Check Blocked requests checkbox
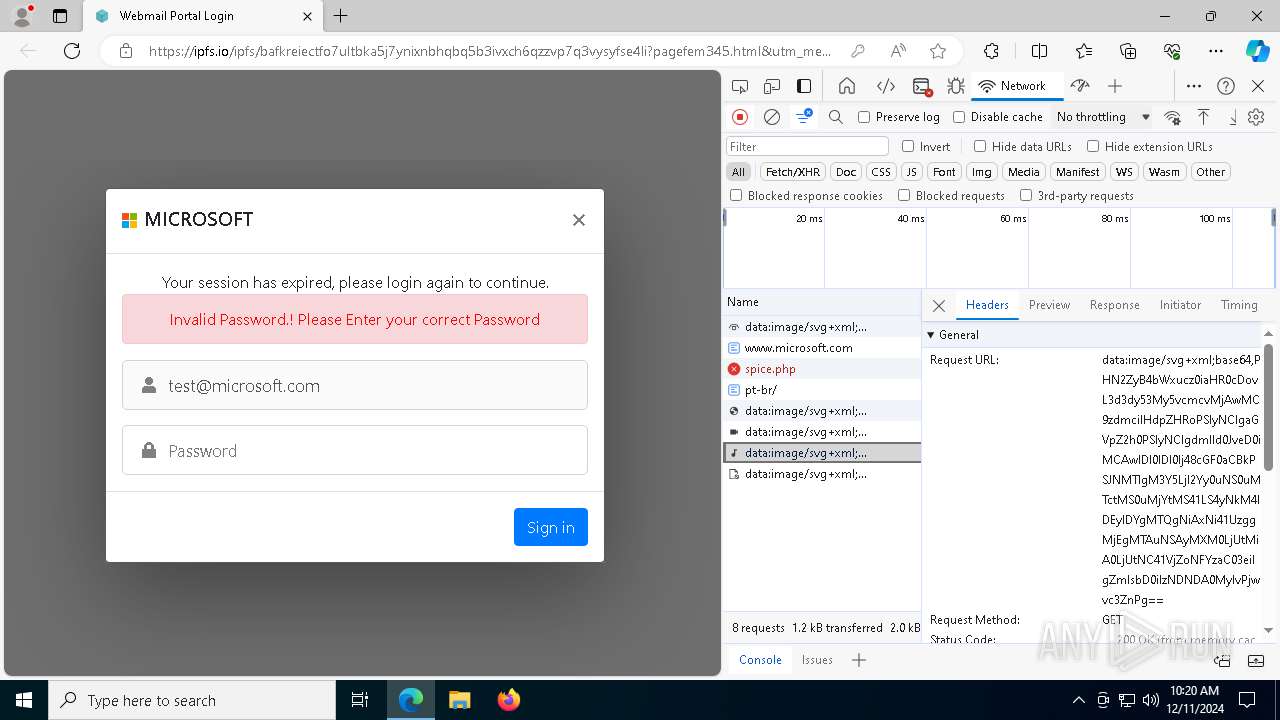The width and height of the screenshot is (1280, 720). click(x=904, y=196)
